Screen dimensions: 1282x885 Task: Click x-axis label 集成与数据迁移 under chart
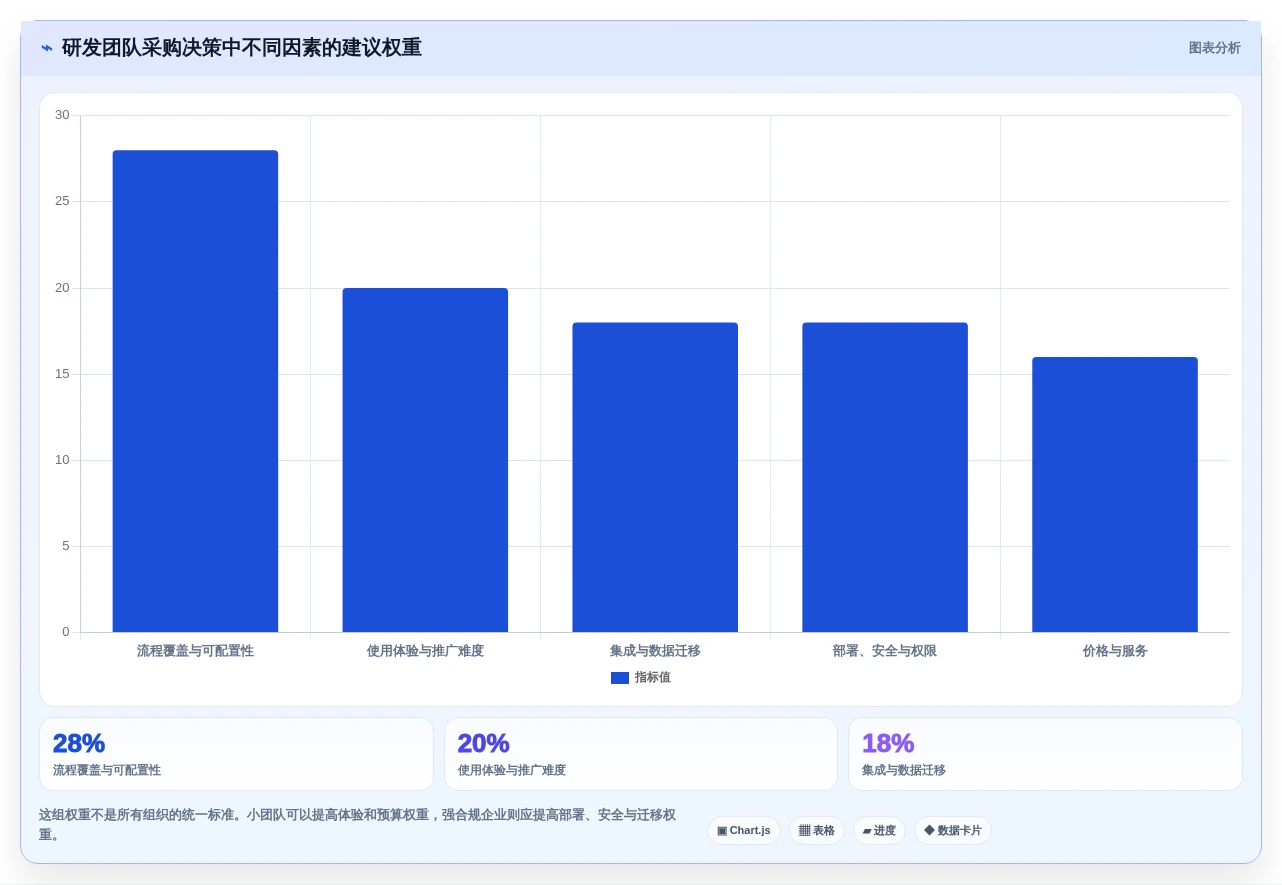[x=655, y=651]
